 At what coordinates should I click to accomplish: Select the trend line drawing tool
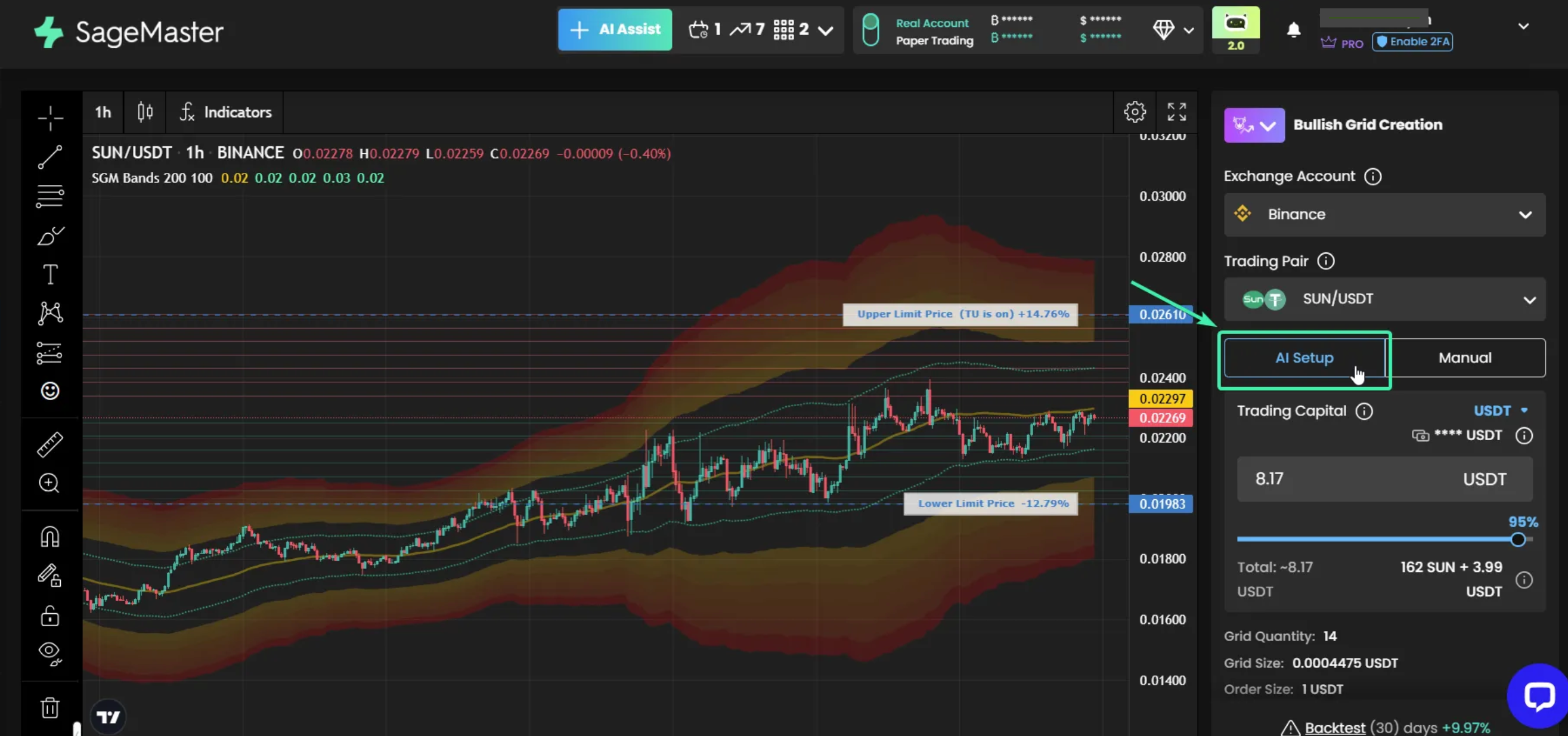click(x=50, y=157)
